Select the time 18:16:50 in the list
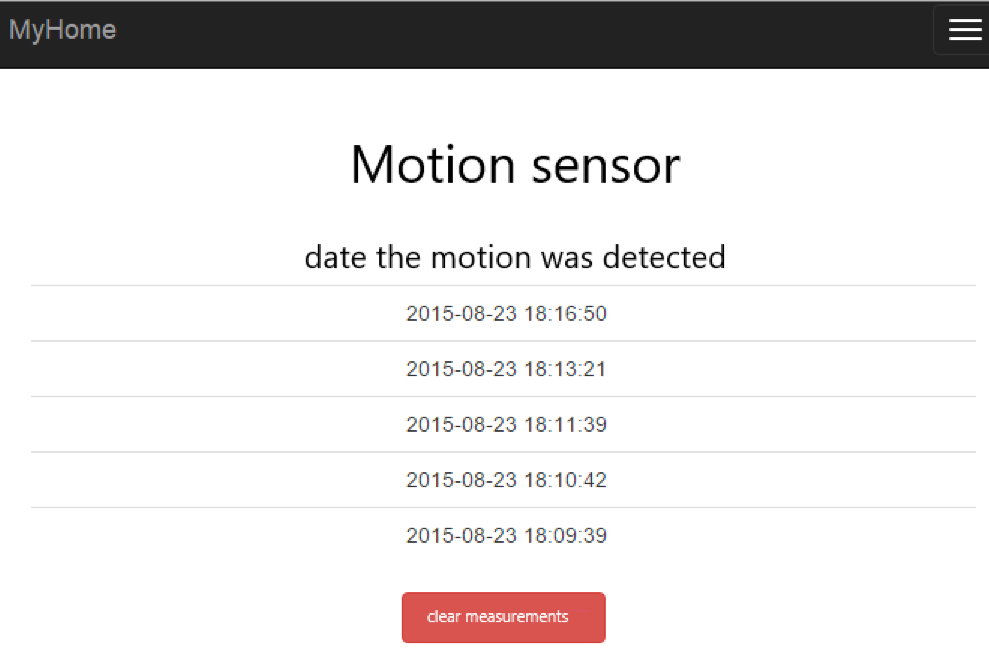The image size is (989, 652). pyautogui.click(x=565, y=314)
